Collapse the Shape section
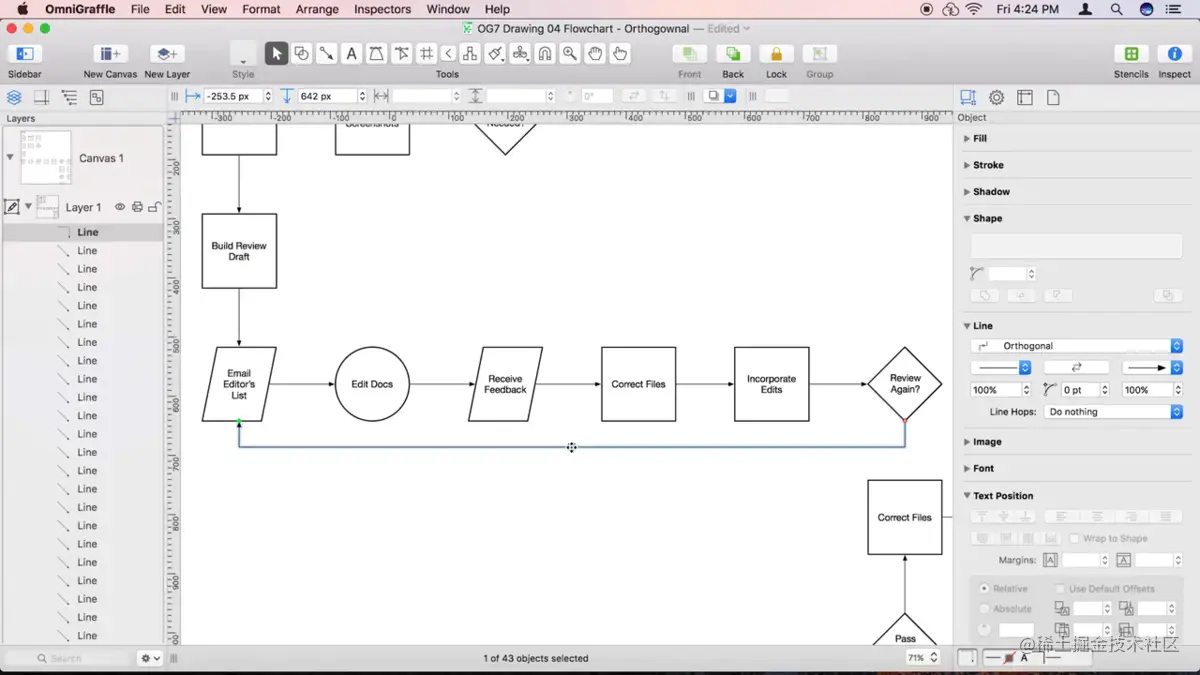The height and width of the screenshot is (675, 1200). tap(967, 218)
